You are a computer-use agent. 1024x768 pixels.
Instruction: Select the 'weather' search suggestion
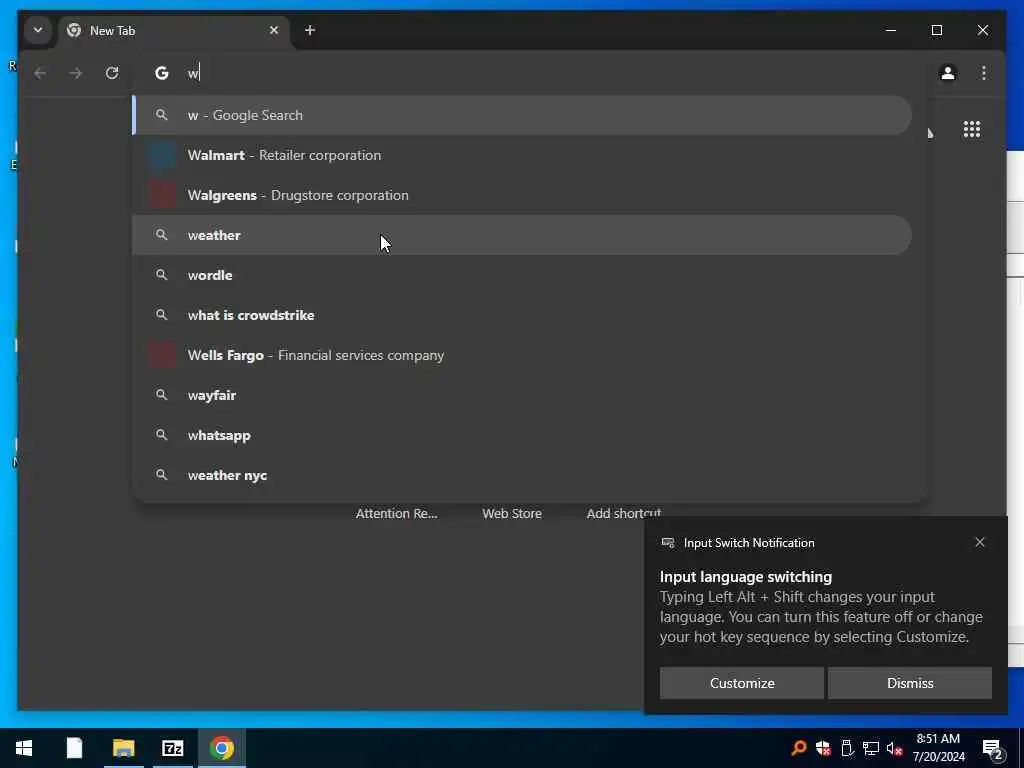pyautogui.click(x=522, y=235)
